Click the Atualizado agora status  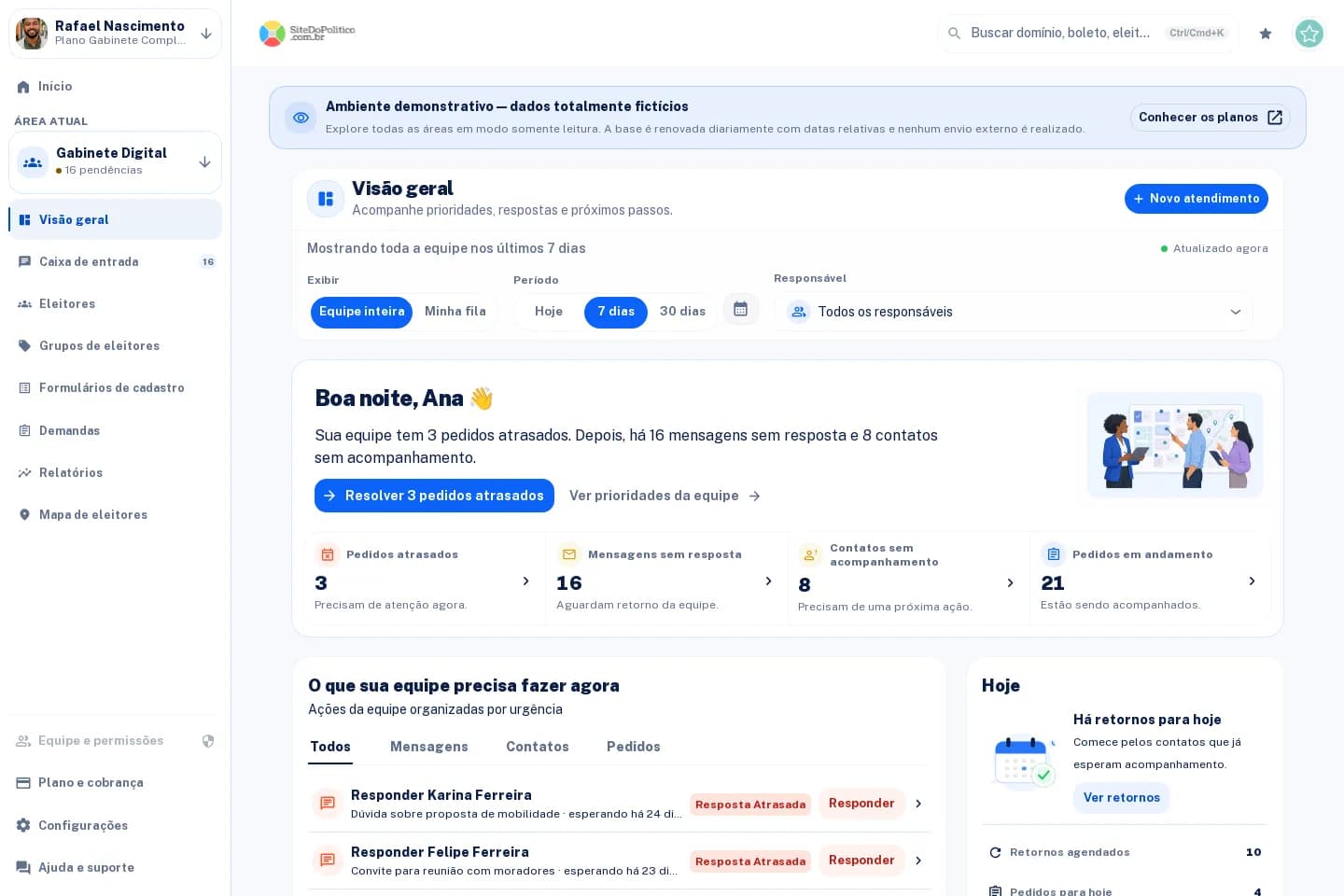[1214, 249]
